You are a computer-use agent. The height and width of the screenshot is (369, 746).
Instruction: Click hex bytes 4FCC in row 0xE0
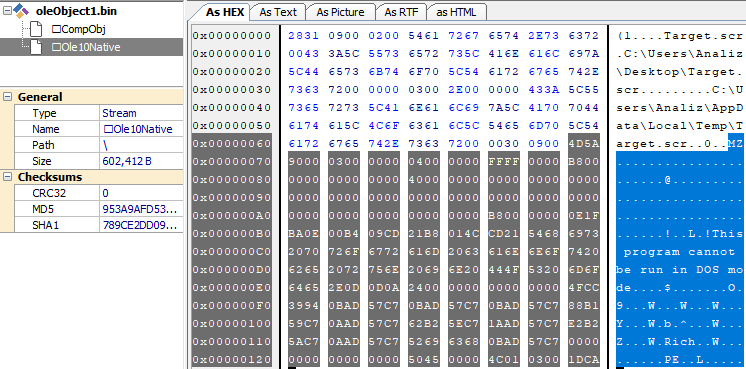584,288
